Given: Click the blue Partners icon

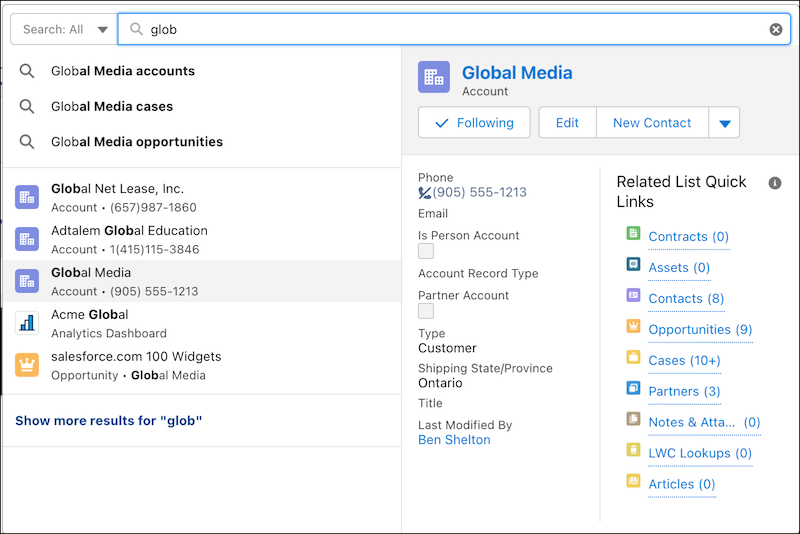Looking at the screenshot, I should 633,388.
